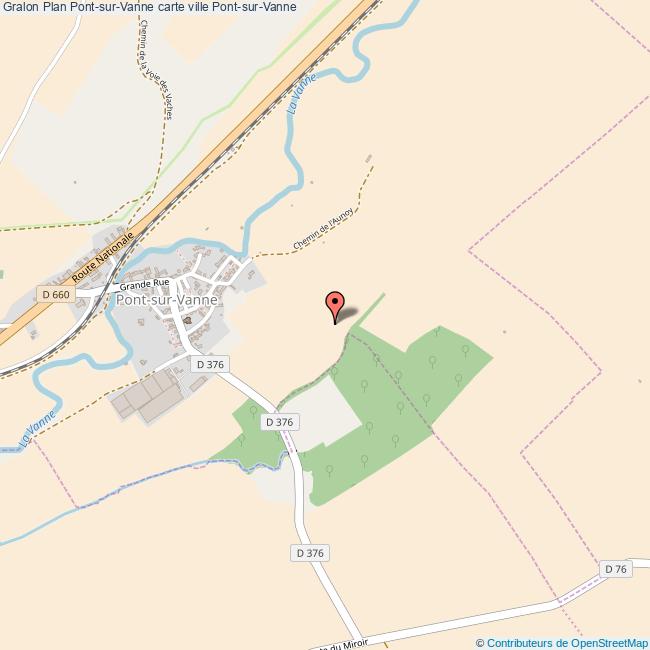The width and height of the screenshot is (650, 650).
Task: Click the Pont-sur-Vanne village name label
Action: [x=167, y=300]
